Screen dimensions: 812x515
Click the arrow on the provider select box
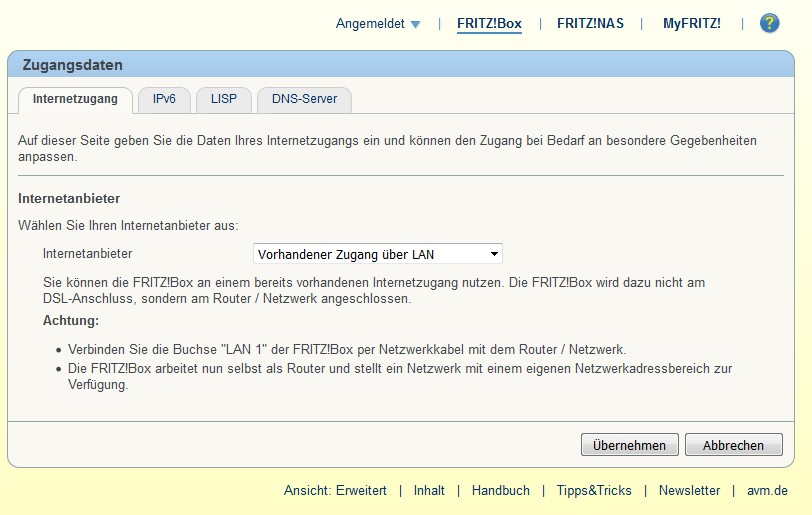[493, 254]
